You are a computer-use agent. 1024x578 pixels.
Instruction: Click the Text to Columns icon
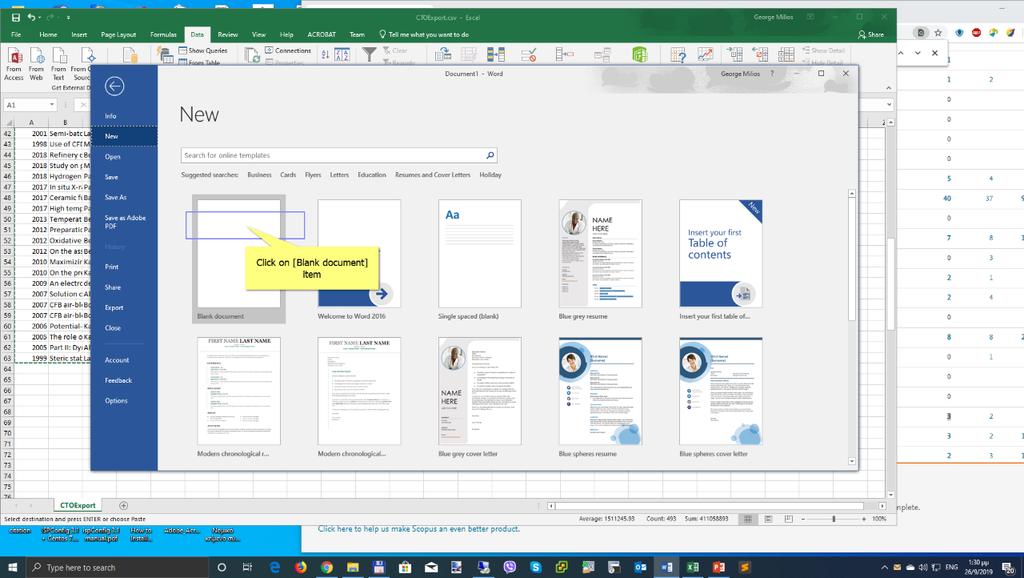443,54
